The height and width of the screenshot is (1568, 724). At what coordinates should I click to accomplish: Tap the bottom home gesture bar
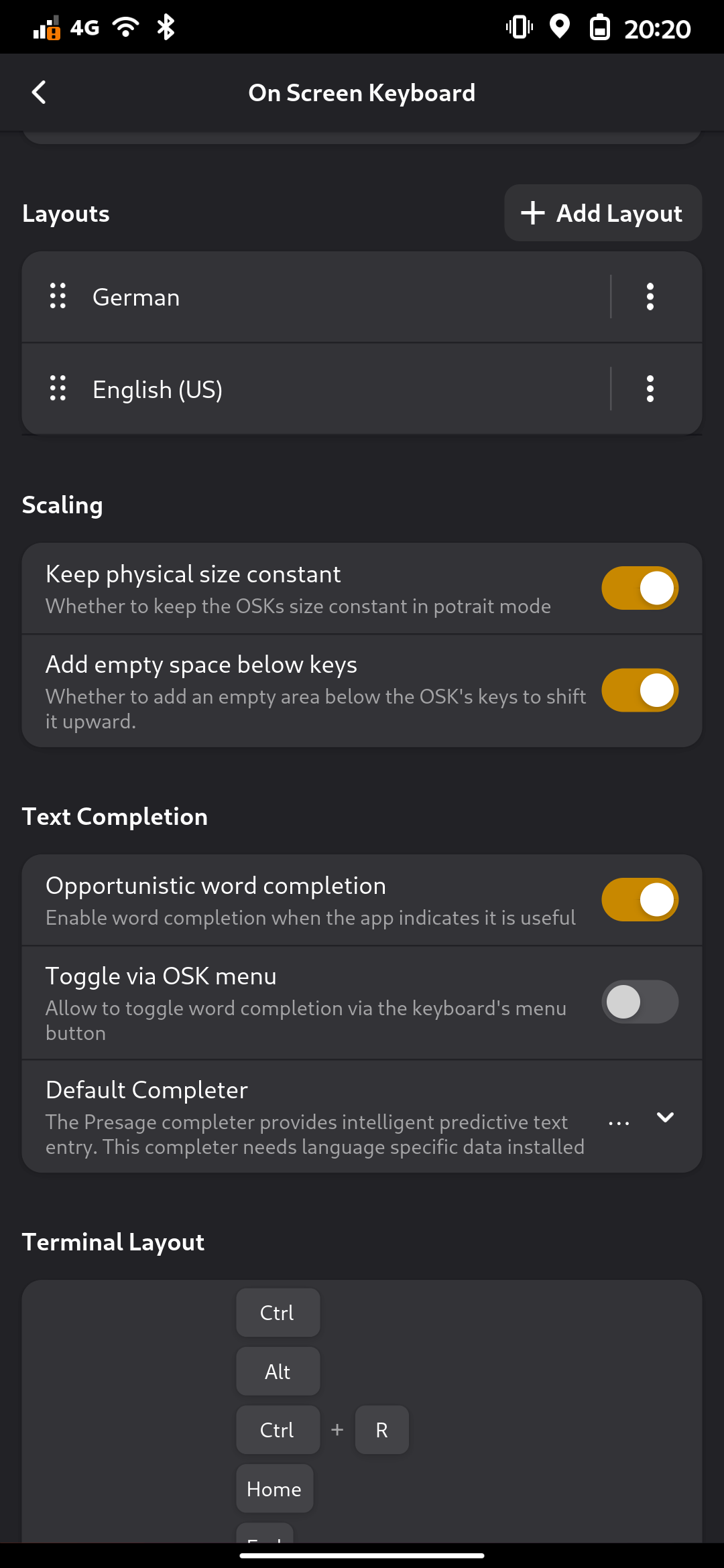point(362,1555)
